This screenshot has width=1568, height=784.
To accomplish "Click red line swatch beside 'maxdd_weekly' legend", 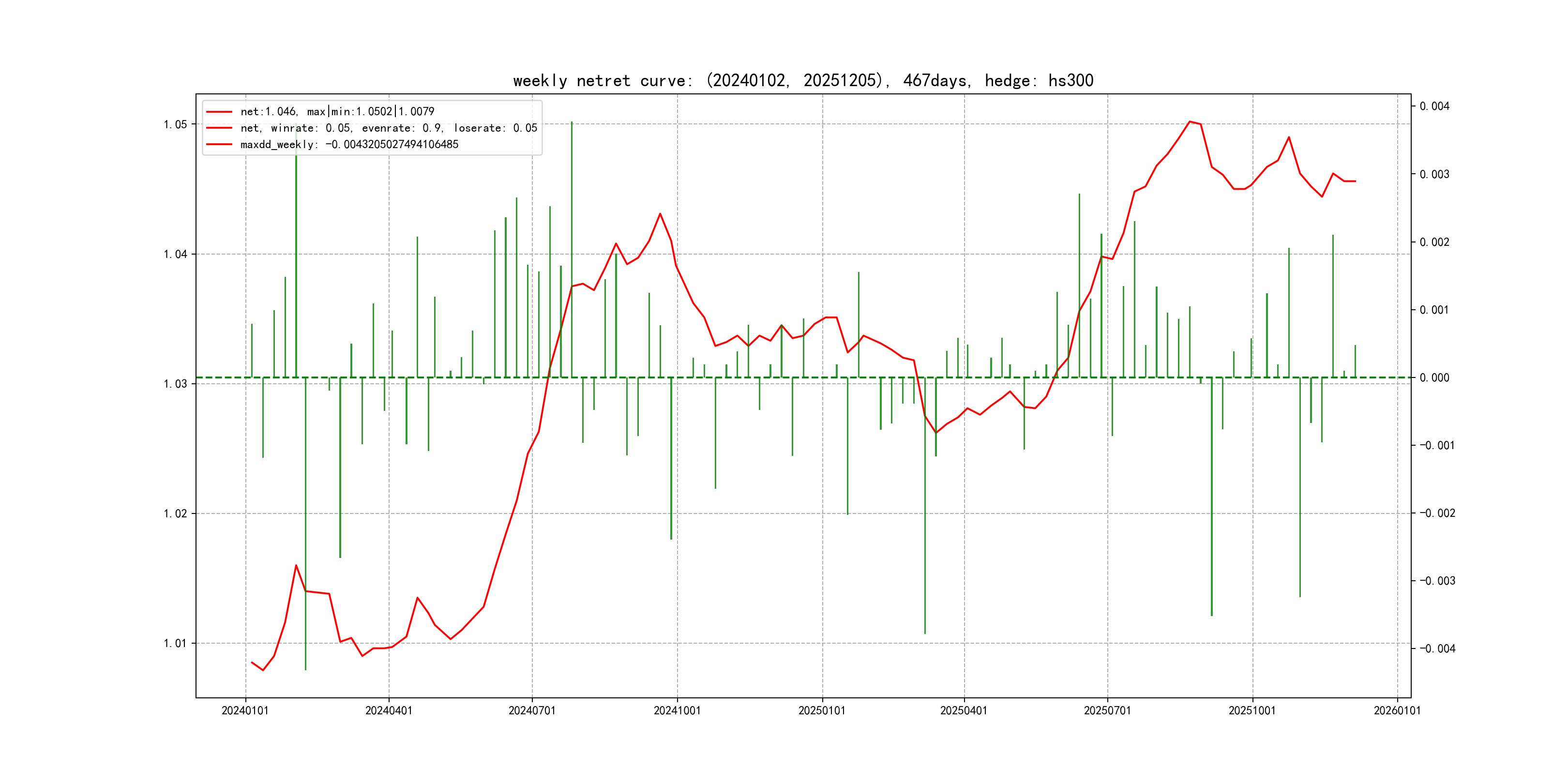I will pos(219,145).
